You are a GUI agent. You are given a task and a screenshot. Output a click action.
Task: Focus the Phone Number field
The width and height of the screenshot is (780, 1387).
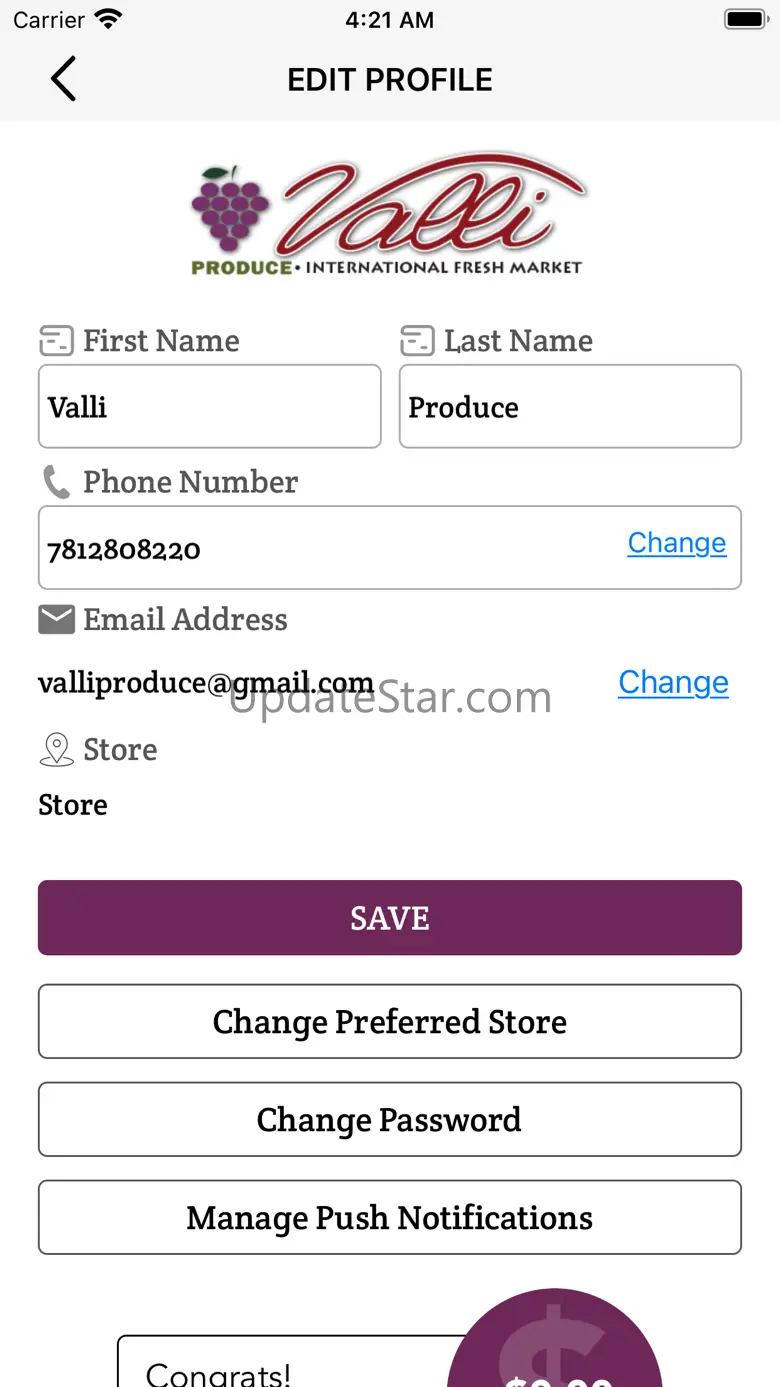point(320,548)
